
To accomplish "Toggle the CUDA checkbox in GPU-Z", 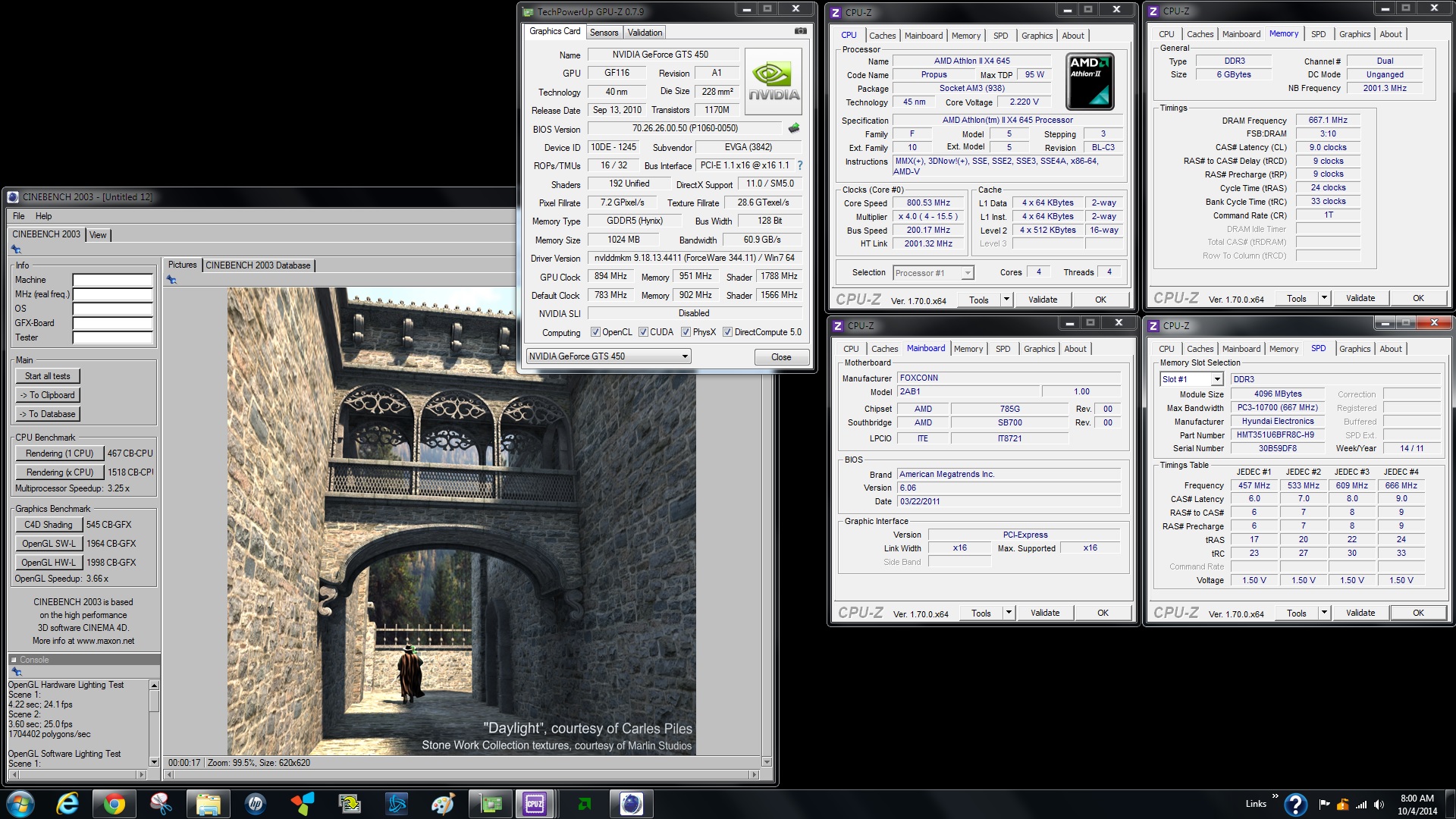I will point(643,332).
